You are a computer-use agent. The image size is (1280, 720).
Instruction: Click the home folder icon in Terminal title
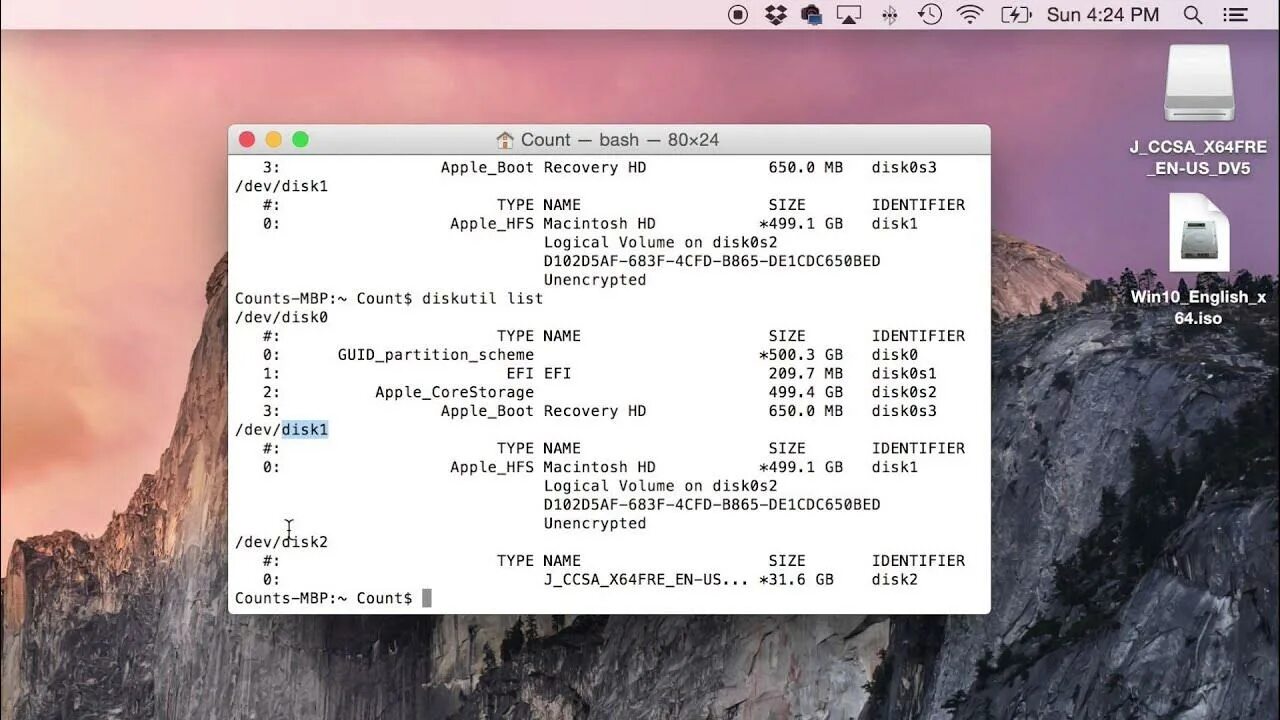click(505, 140)
